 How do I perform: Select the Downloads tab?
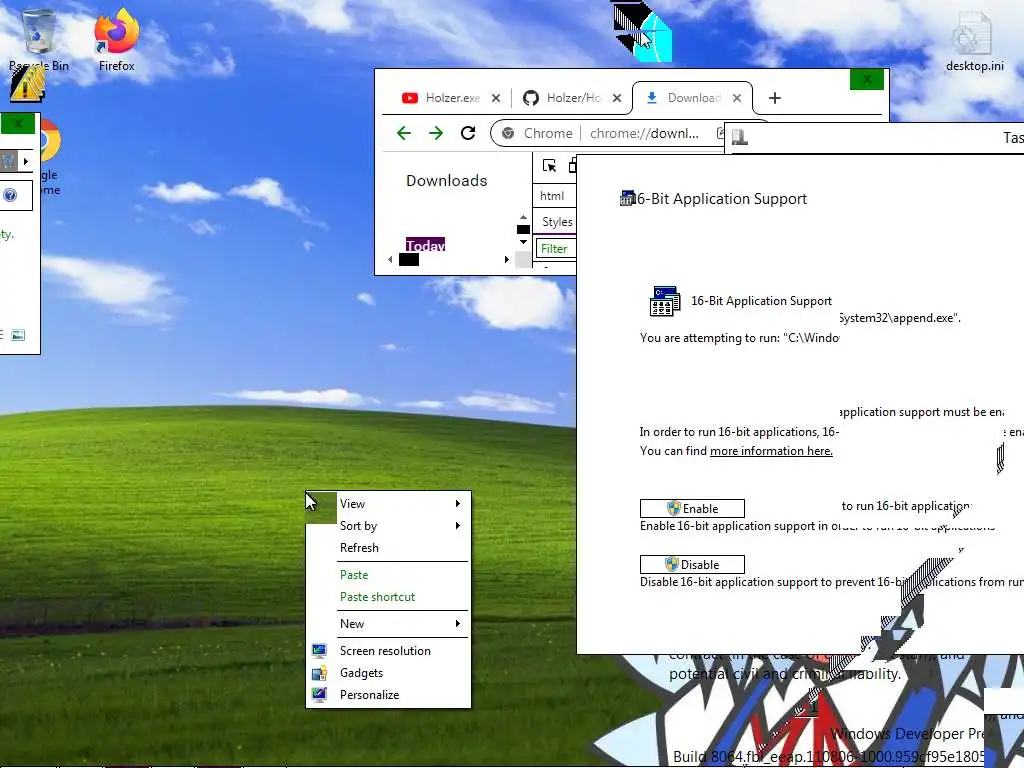click(x=694, y=98)
